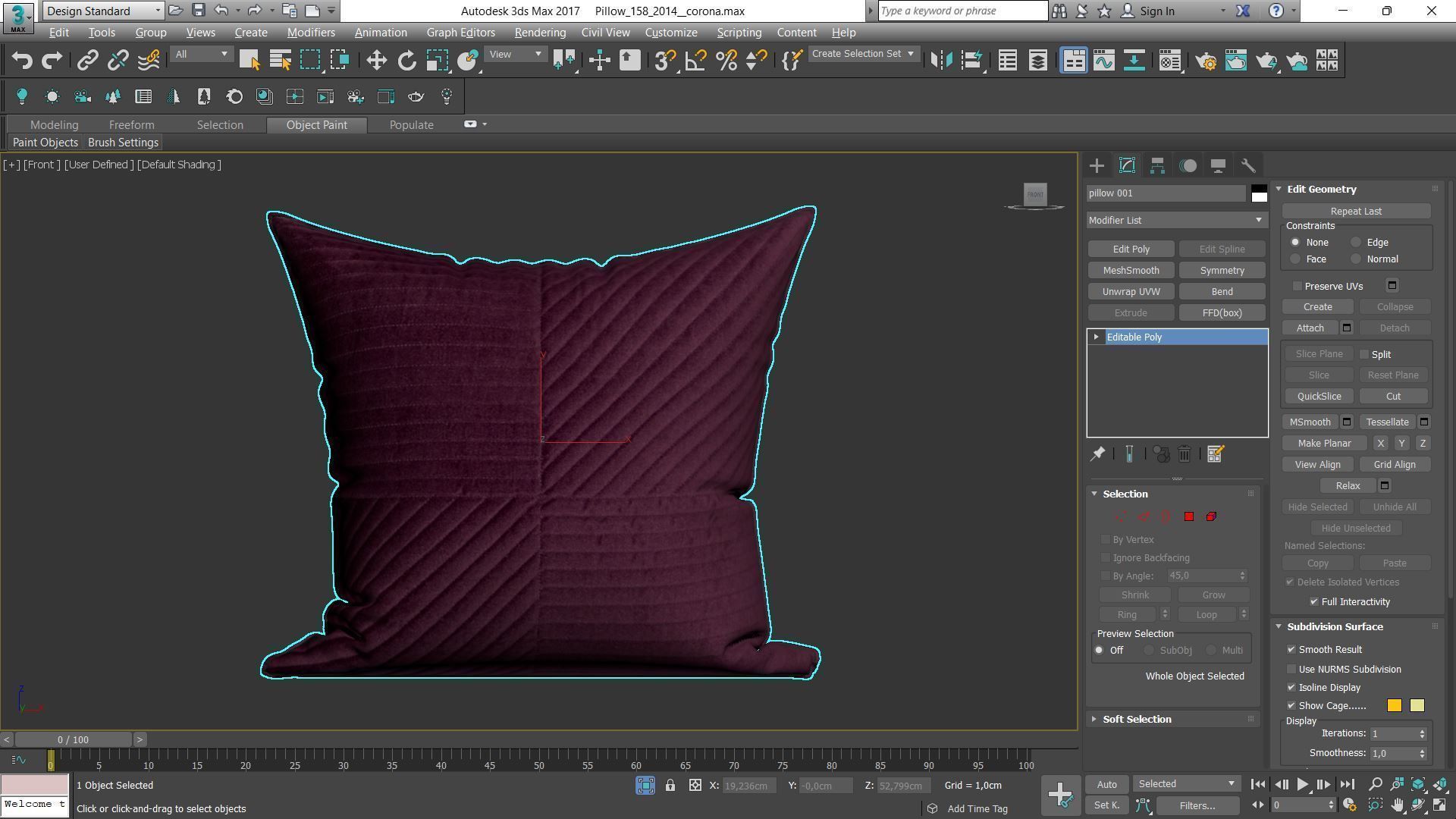1456x819 pixels.
Task: Select the Face constraint radio button
Action: click(1295, 259)
